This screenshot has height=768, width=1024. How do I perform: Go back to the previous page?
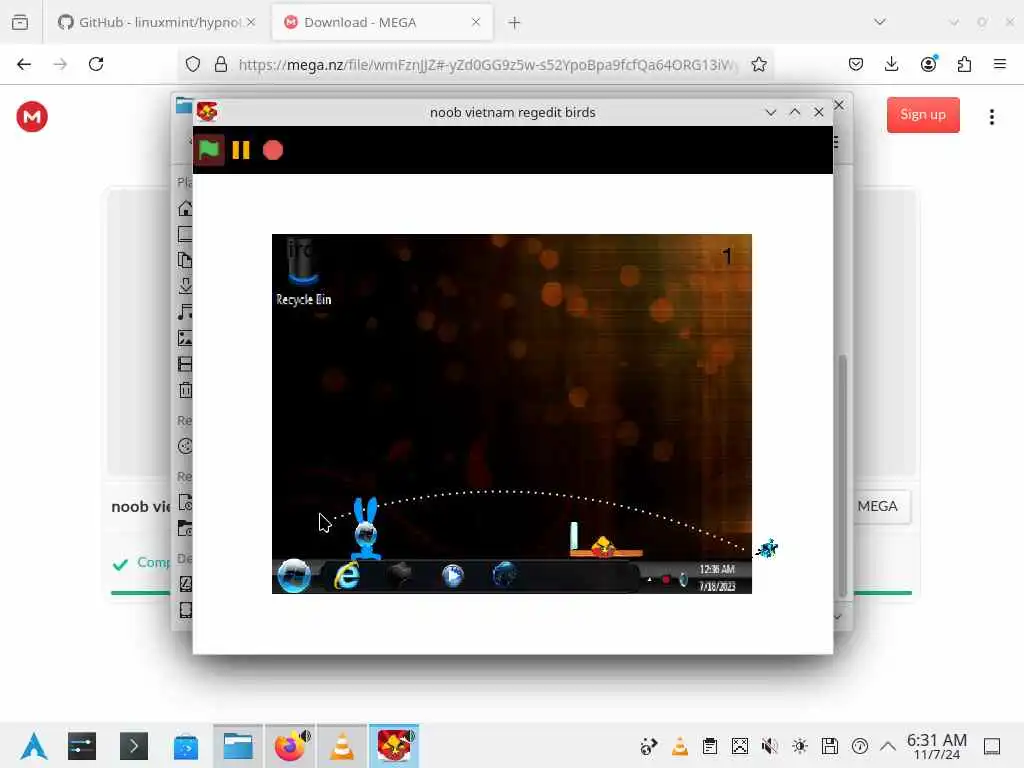24,64
